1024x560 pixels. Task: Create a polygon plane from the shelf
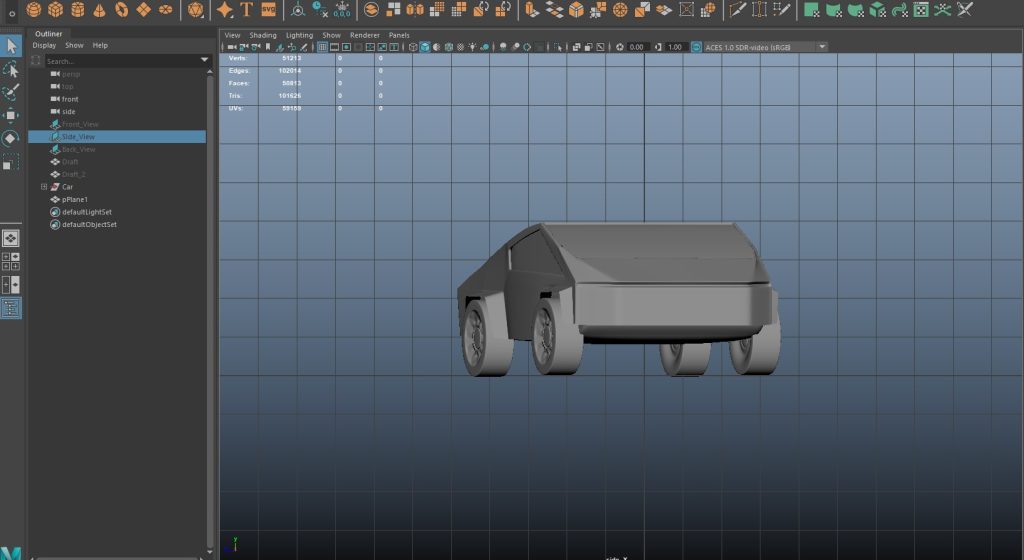(x=144, y=9)
